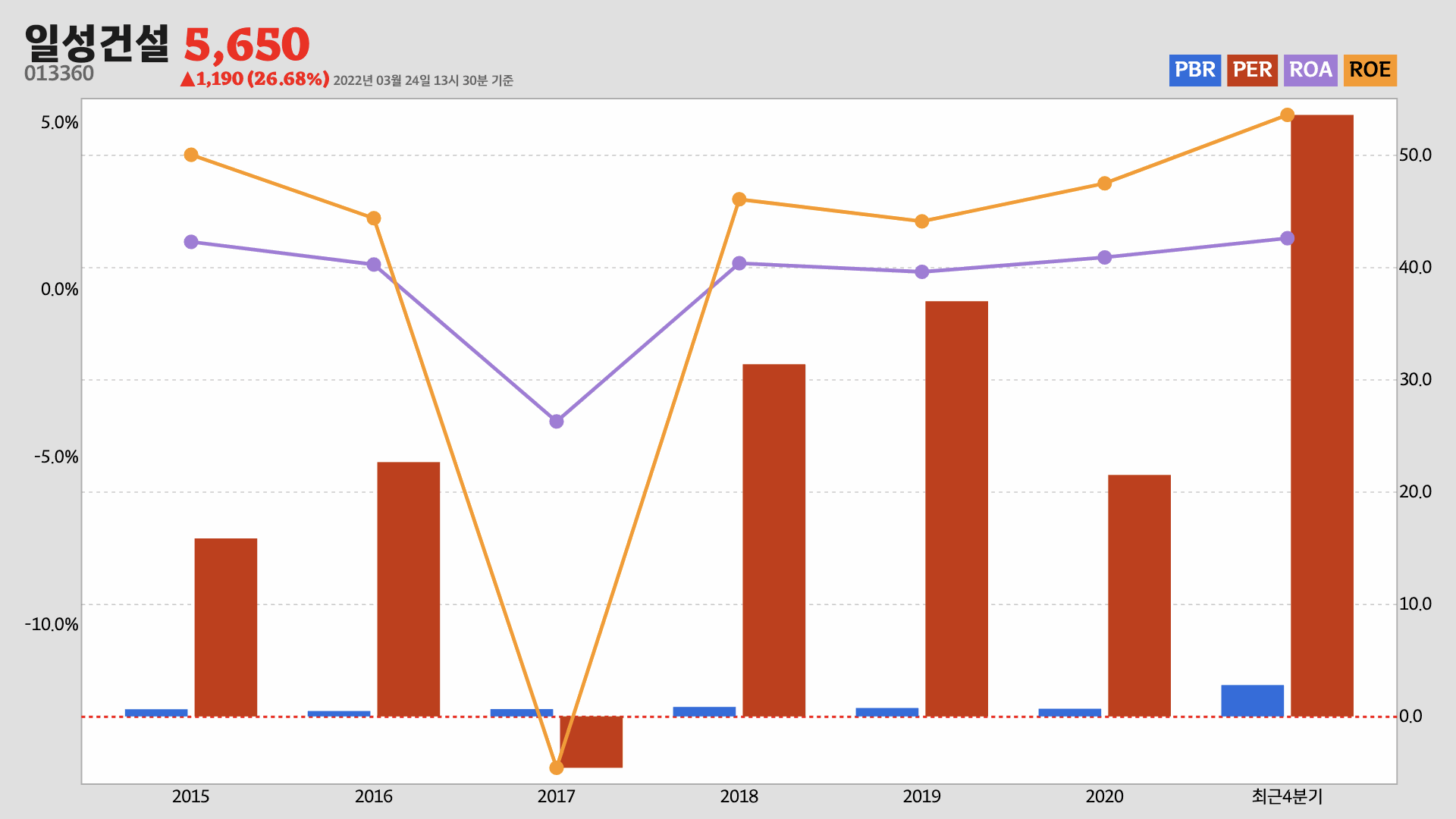Click the 최근4분기 blue PBR bar
Screen dimensions: 1456x819
(1252, 701)
